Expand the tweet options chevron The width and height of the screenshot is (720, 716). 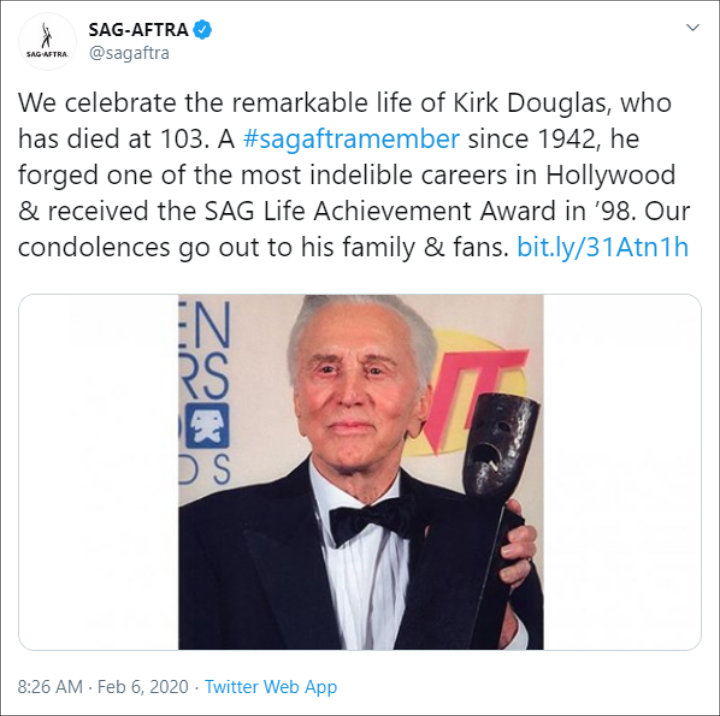click(692, 28)
